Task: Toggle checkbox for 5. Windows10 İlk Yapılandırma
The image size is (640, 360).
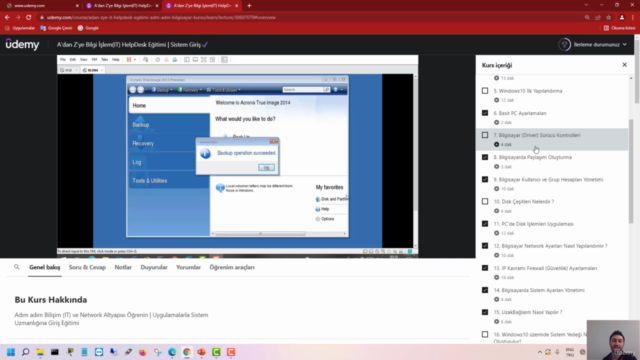Action: coord(485,91)
